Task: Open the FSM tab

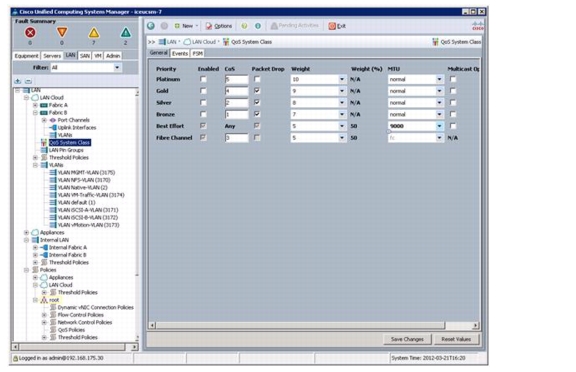Action: click(198, 54)
